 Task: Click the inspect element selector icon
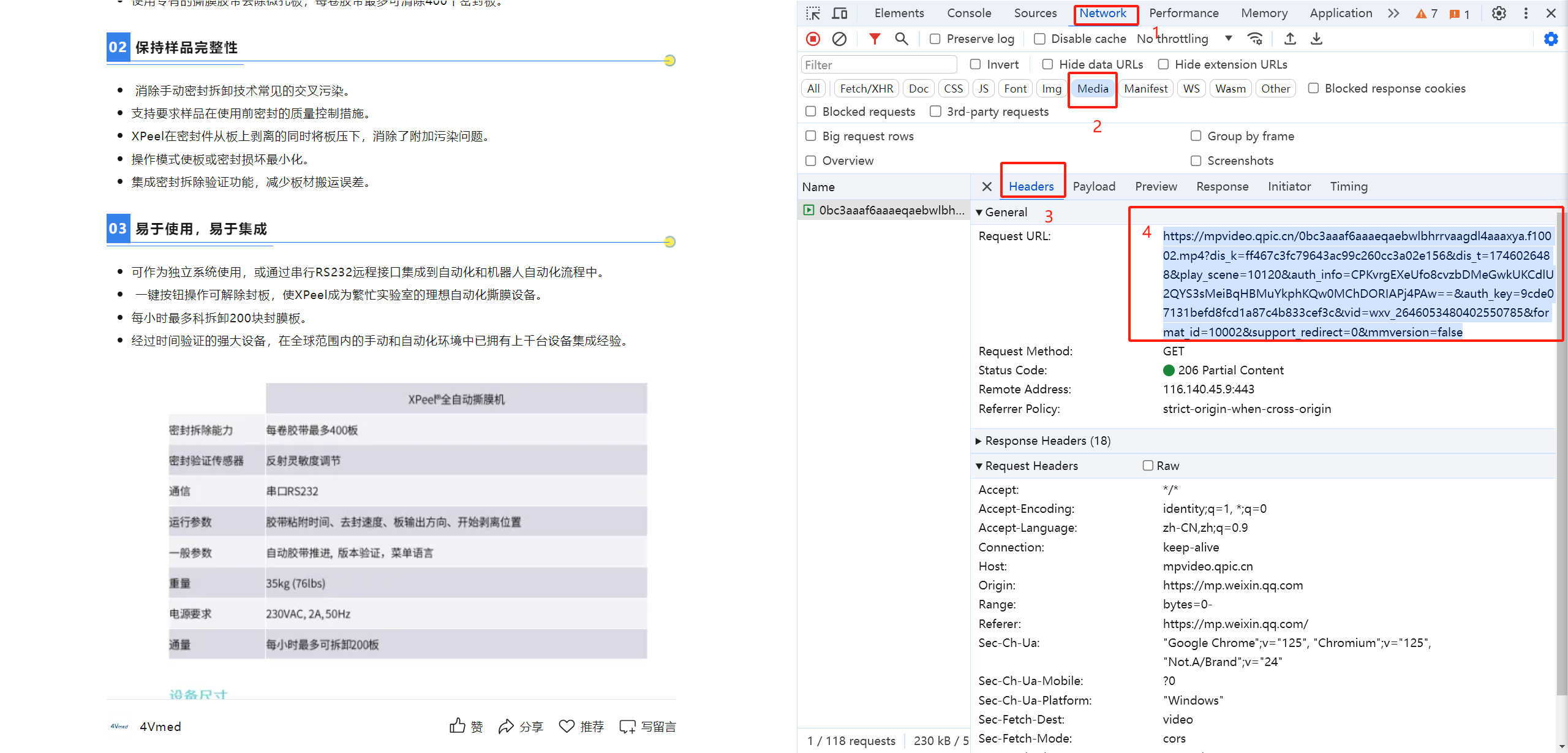(x=813, y=13)
